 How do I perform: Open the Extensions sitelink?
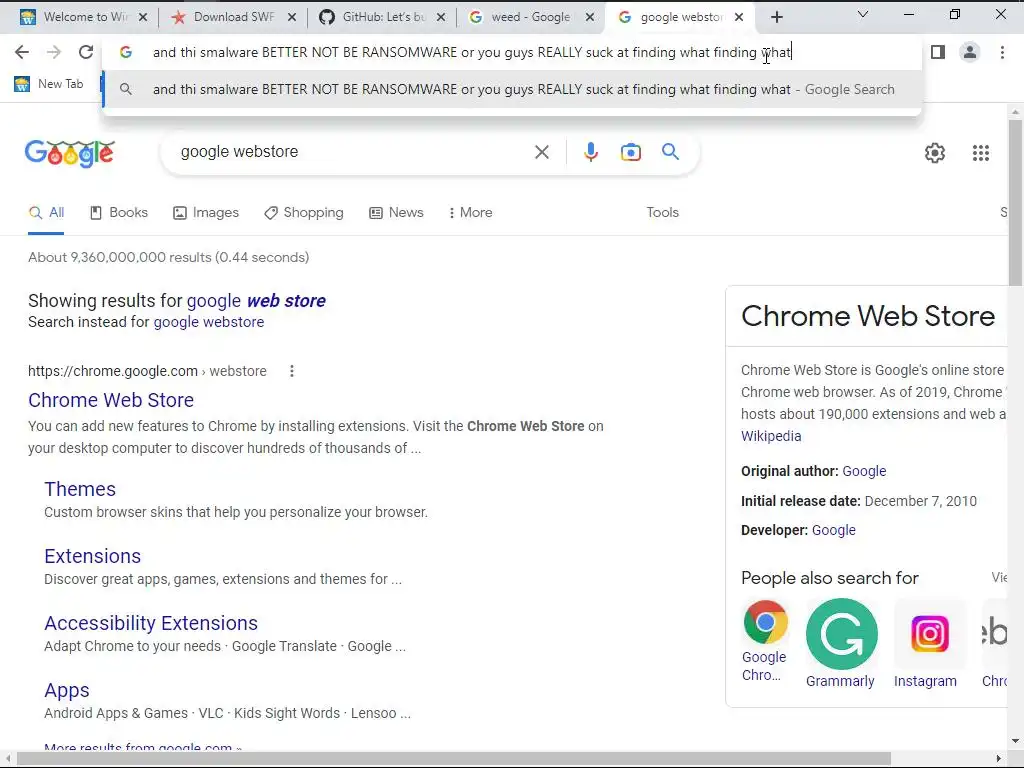pos(93,556)
